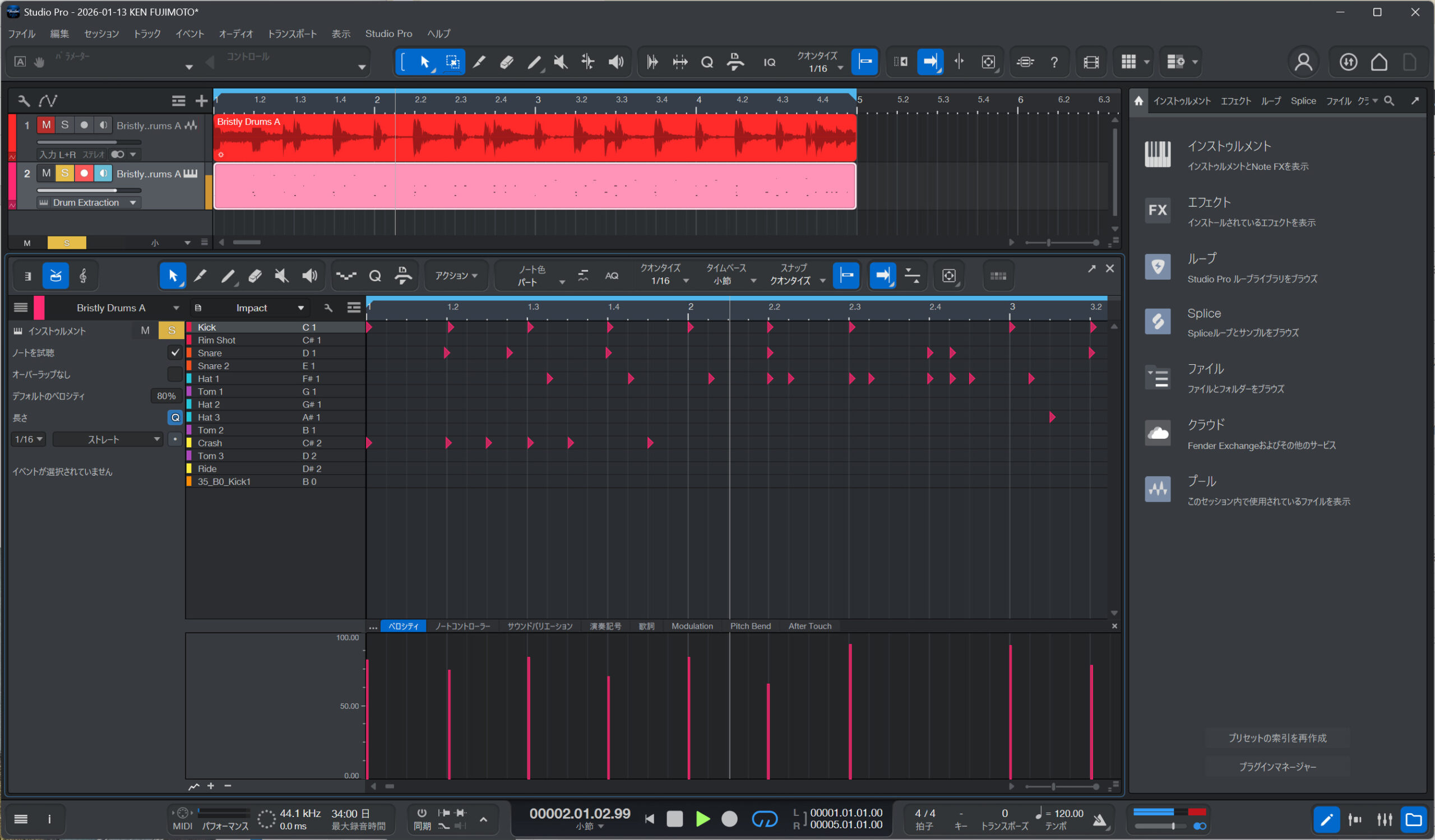The image size is (1435, 840).
Task: Mute track 1 Bristly Drums A
Action: pyautogui.click(x=46, y=124)
